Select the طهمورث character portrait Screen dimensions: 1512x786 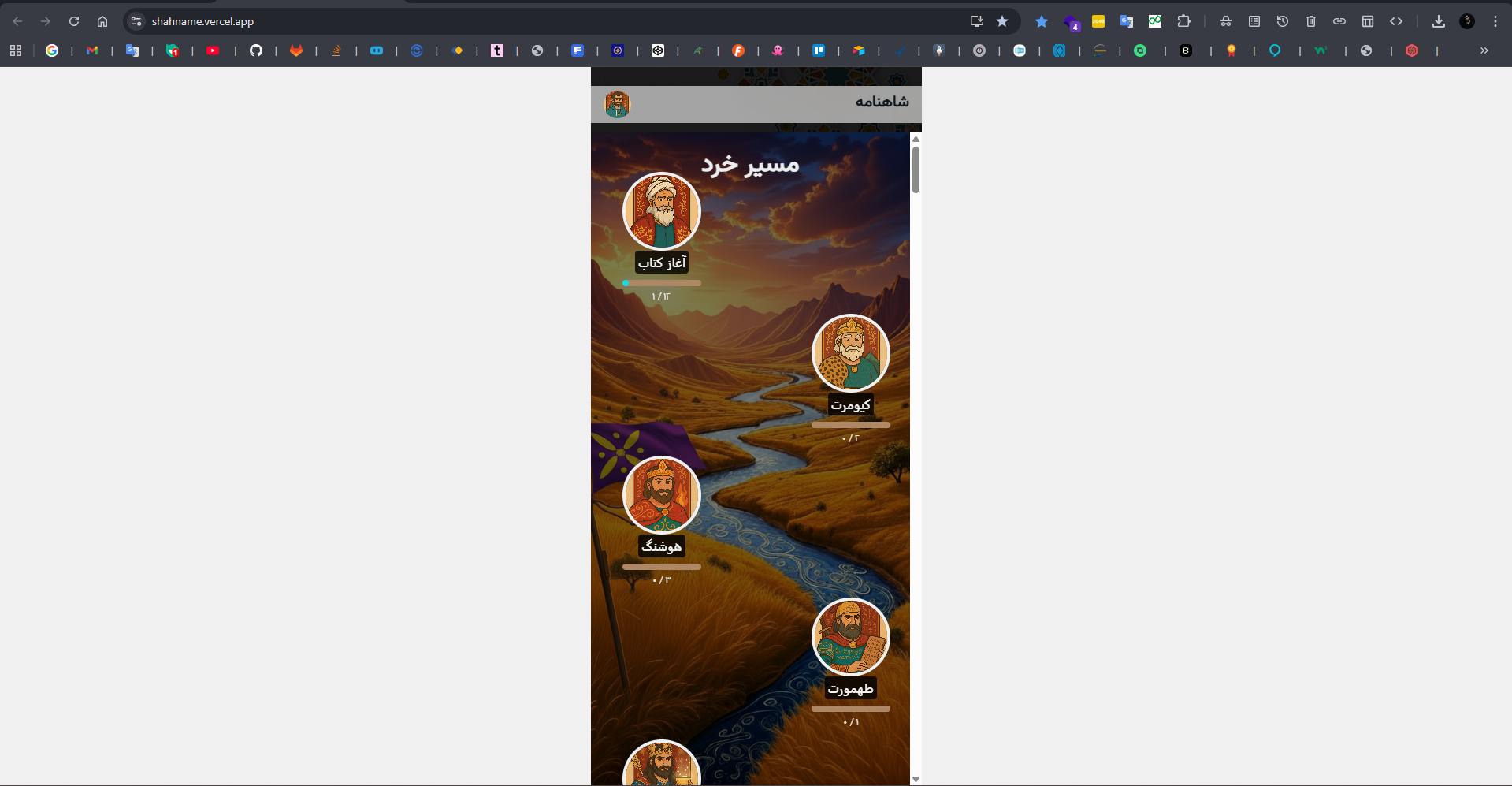click(850, 637)
